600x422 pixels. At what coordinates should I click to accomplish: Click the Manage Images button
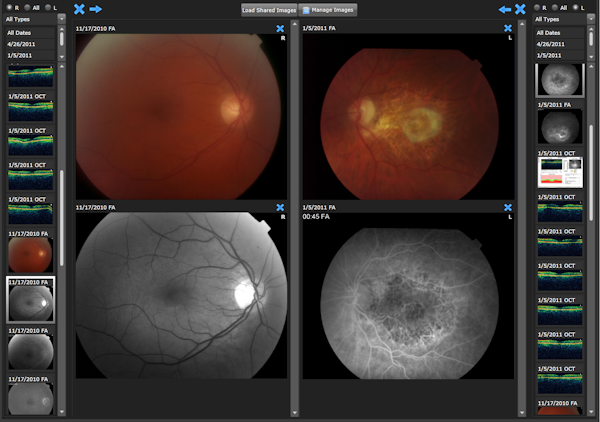(x=328, y=10)
